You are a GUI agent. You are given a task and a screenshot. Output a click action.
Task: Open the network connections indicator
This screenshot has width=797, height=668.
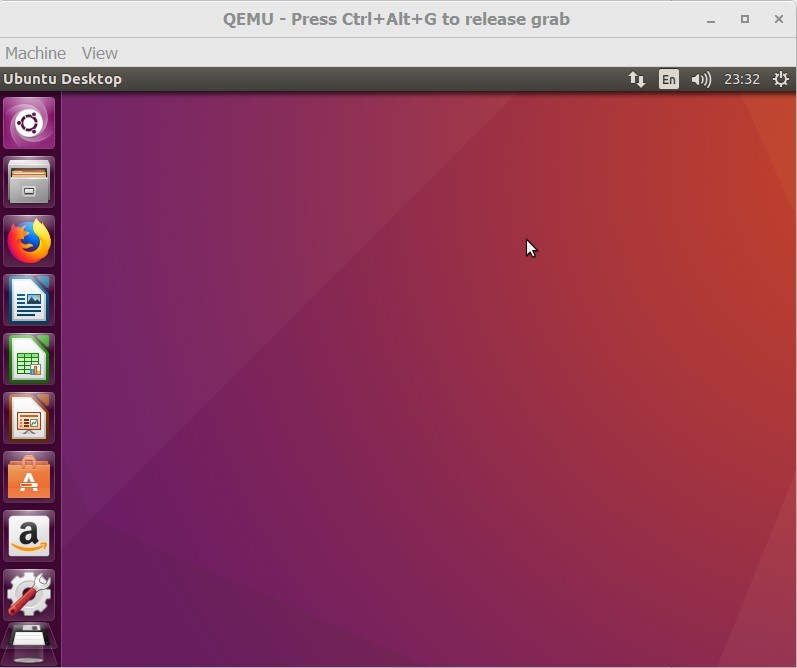click(637, 80)
